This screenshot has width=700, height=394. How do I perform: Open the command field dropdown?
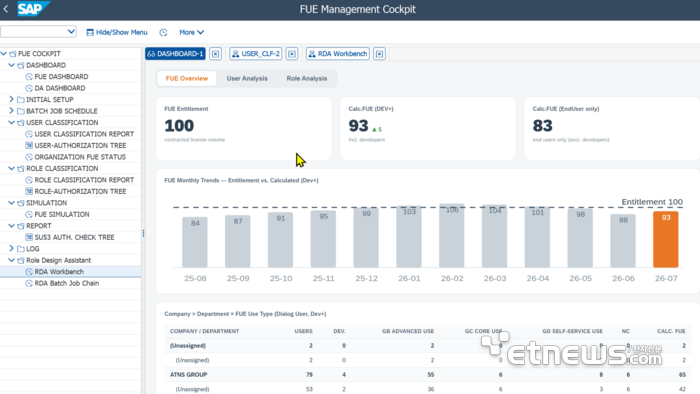pos(71,31)
